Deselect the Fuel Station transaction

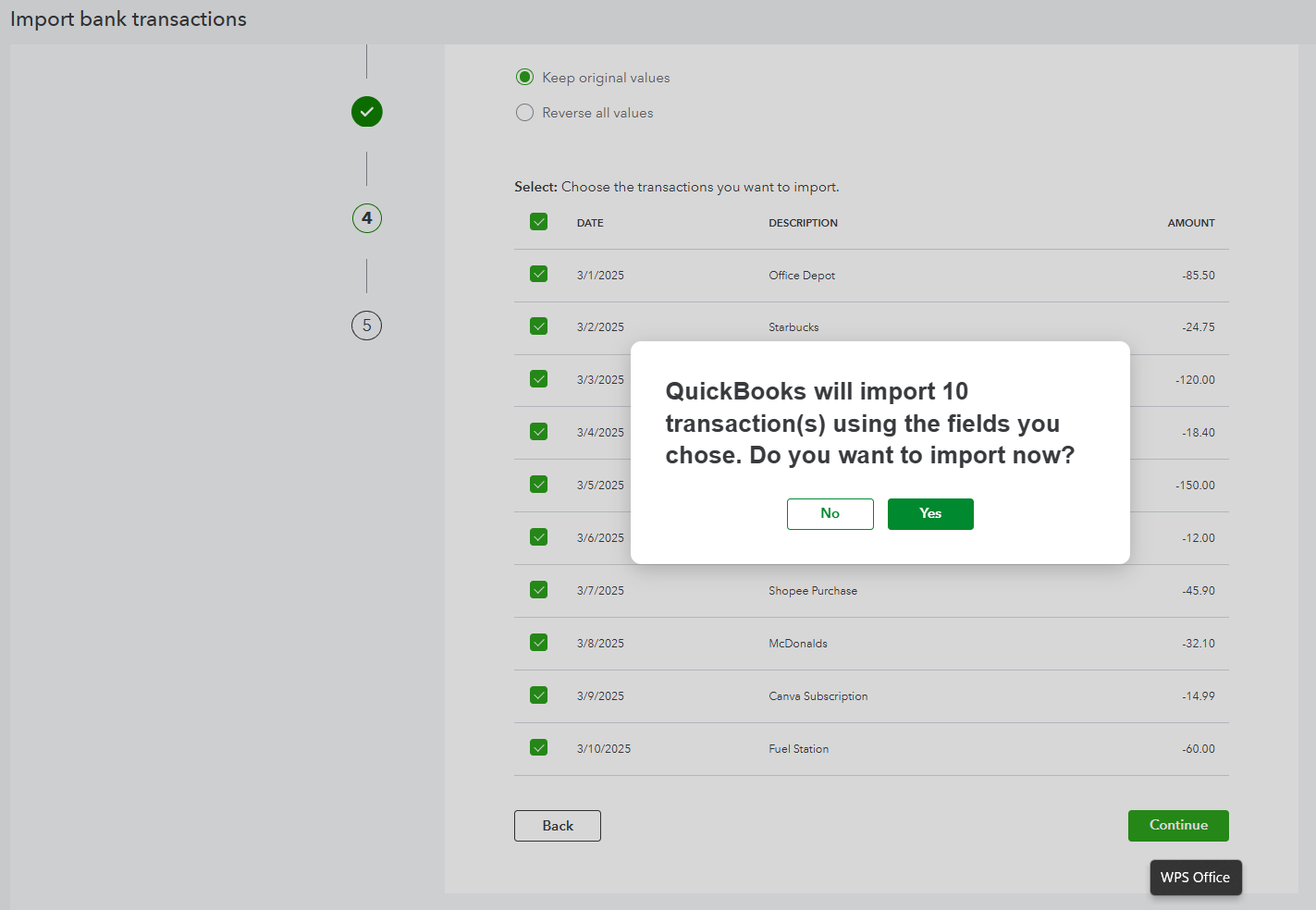click(539, 748)
